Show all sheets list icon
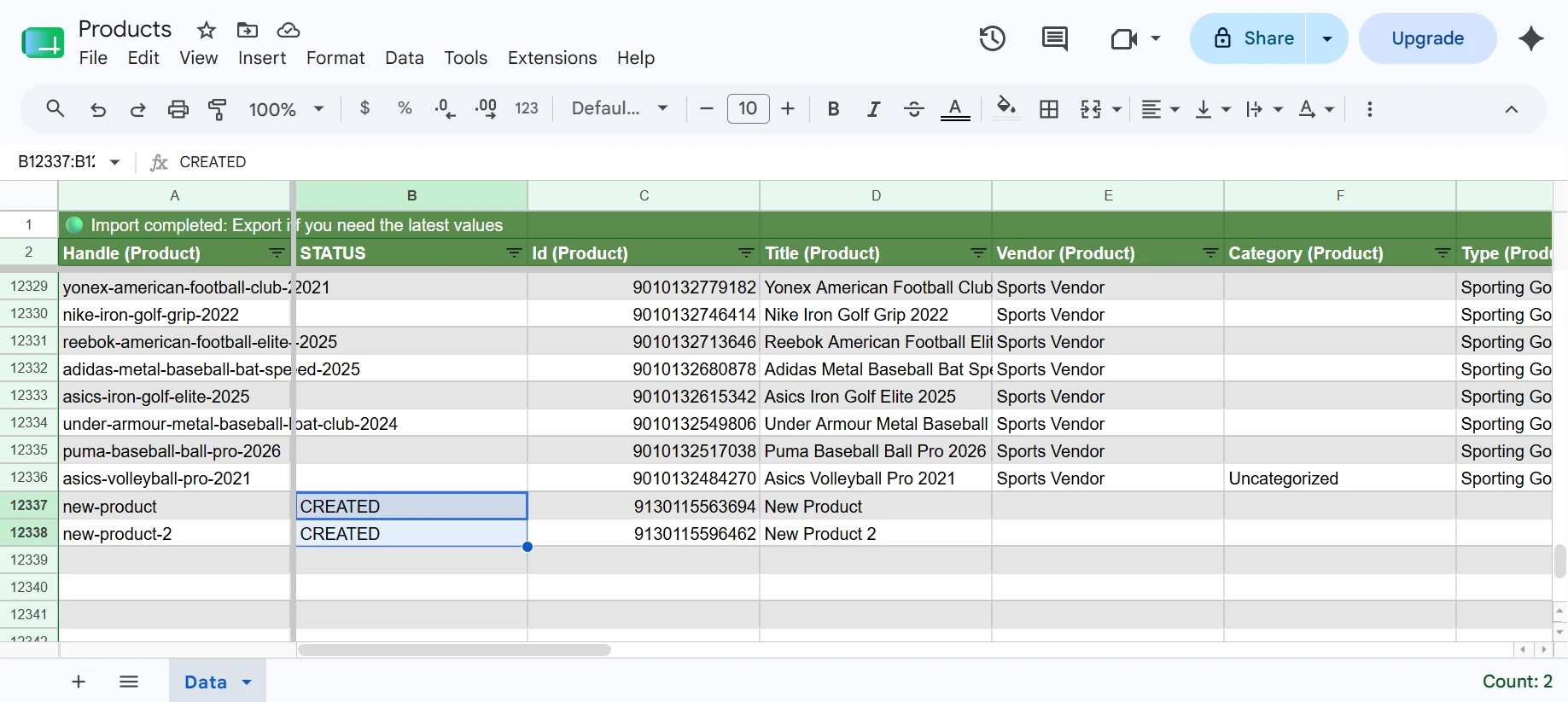The image size is (1568, 702). (x=129, y=682)
